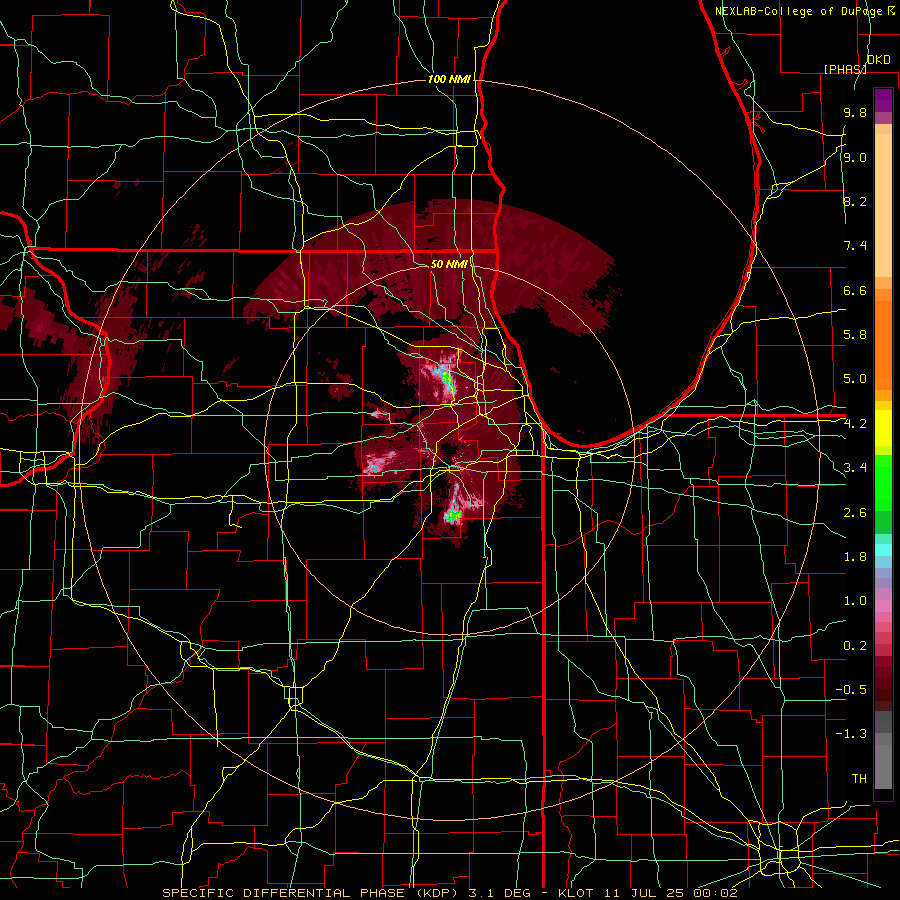Click the 2.6 value on the color scale
The image size is (900, 900).
[x=855, y=513]
